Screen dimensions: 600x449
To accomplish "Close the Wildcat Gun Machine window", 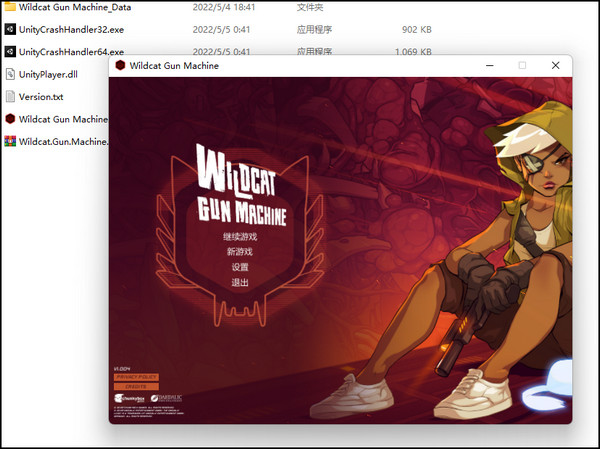I will pyautogui.click(x=556, y=65).
